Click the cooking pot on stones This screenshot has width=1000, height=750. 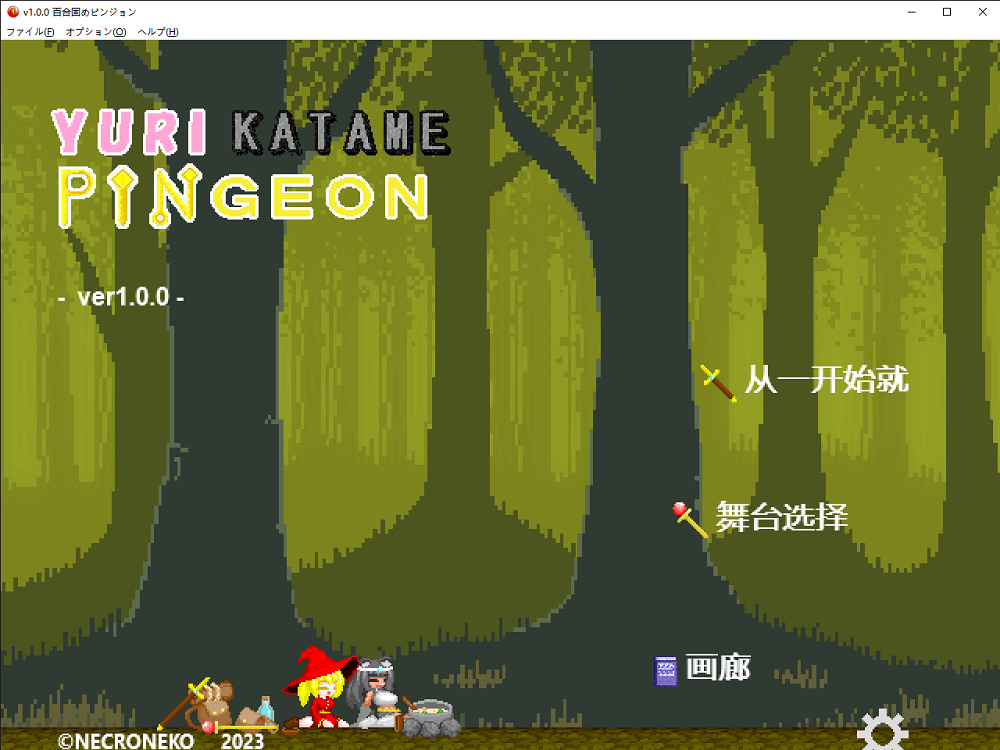pyautogui.click(x=430, y=718)
